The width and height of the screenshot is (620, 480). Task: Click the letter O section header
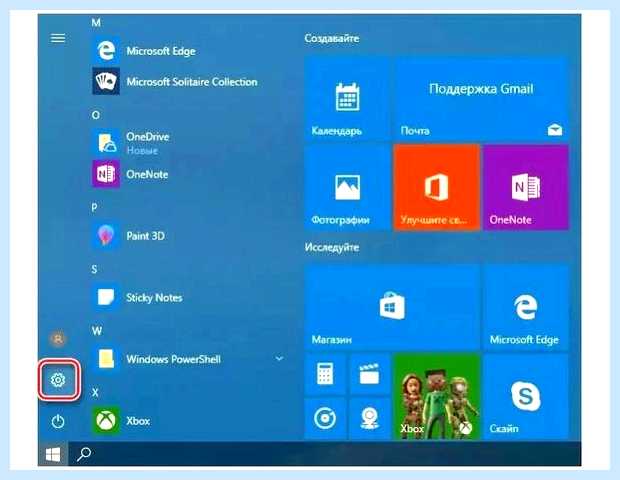95,115
